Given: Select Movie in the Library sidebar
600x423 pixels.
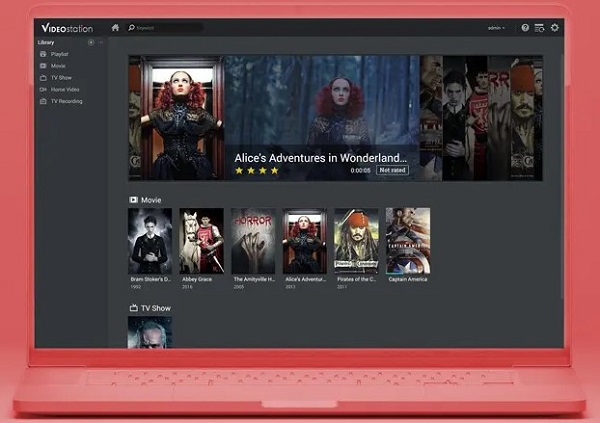Looking at the screenshot, I should 57,65.
